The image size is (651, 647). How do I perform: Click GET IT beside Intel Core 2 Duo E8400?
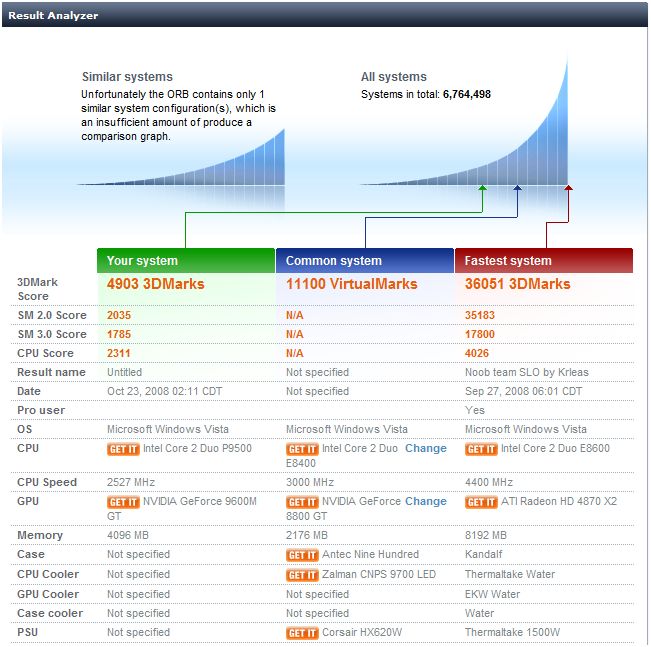(x=302, y=449)
